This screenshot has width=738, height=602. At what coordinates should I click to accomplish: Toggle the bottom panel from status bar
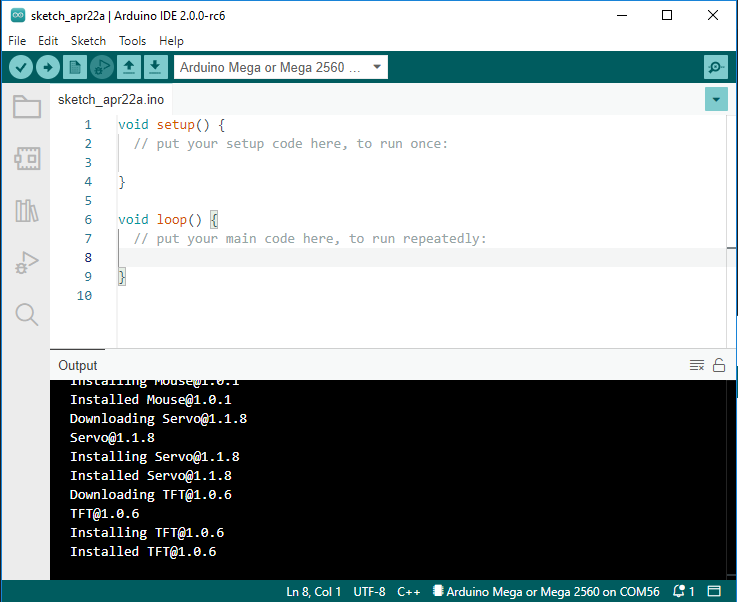pyautogui.click(x=714, y=591)
